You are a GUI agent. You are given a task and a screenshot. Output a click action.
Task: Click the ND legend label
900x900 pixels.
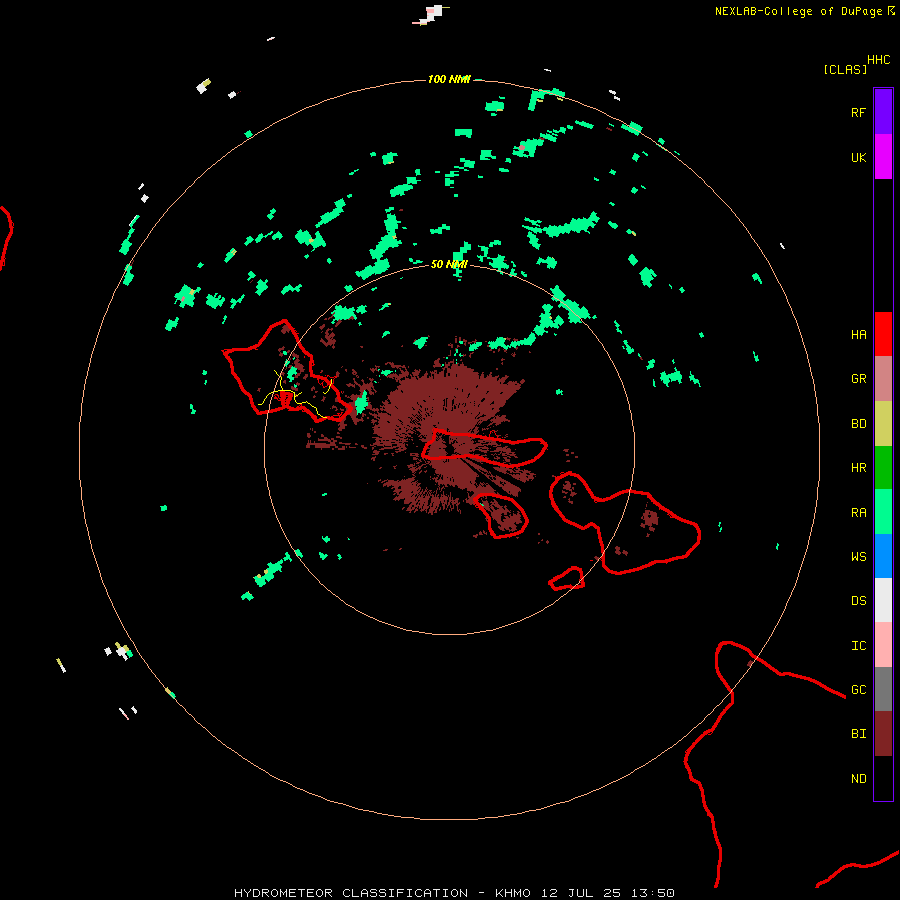(x=858, y=779)
